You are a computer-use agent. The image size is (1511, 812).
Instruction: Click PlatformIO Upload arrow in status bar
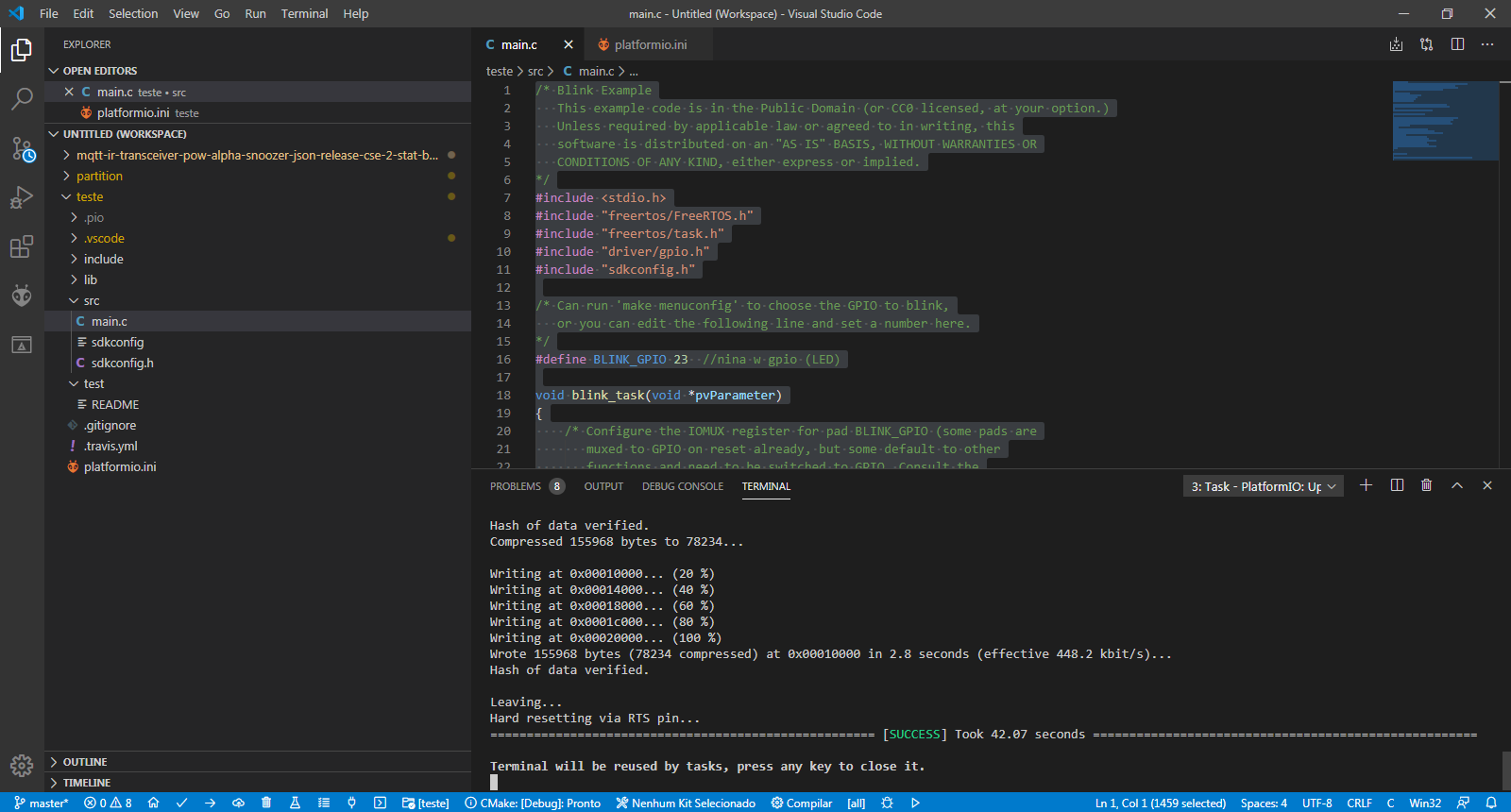pyautogui.click(x=210, y=803)
